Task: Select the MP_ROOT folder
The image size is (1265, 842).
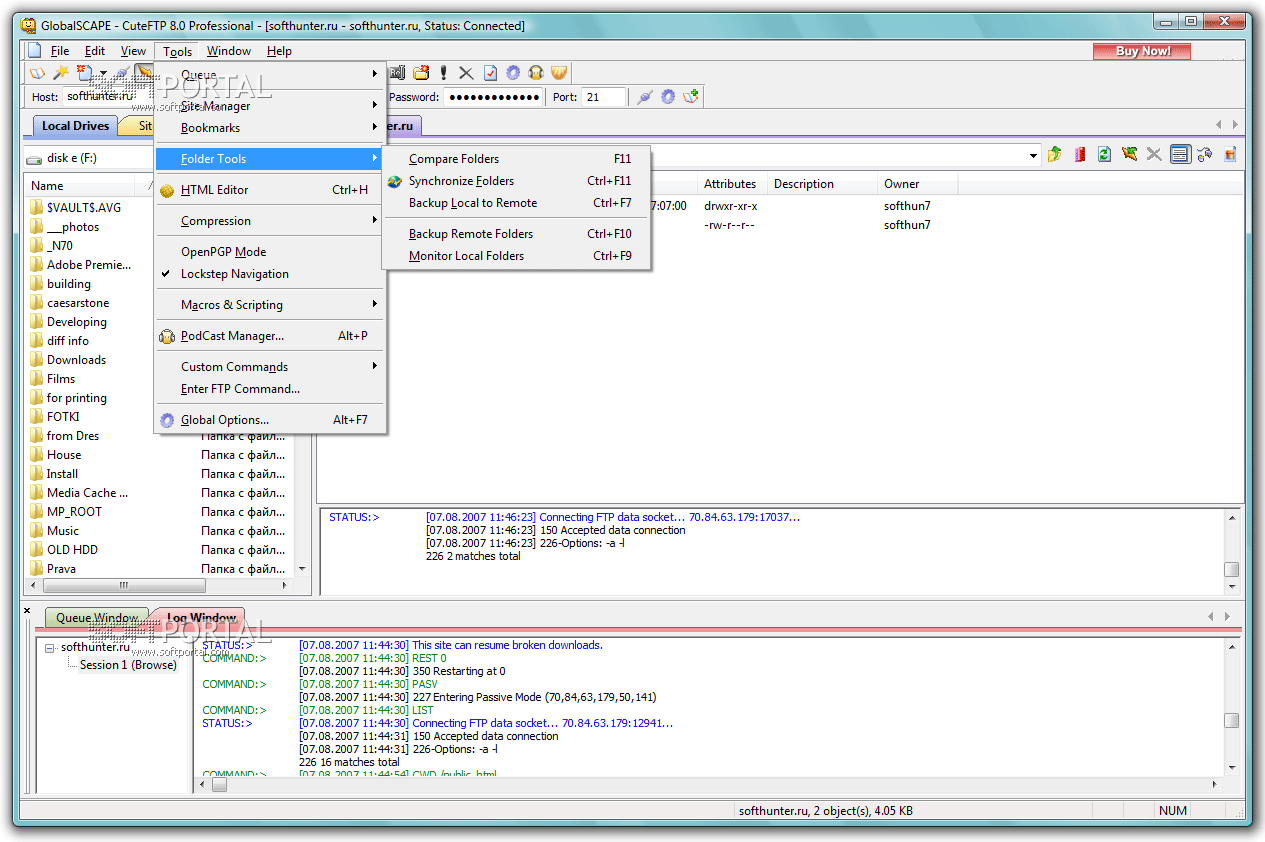Action: pos(74,512)
